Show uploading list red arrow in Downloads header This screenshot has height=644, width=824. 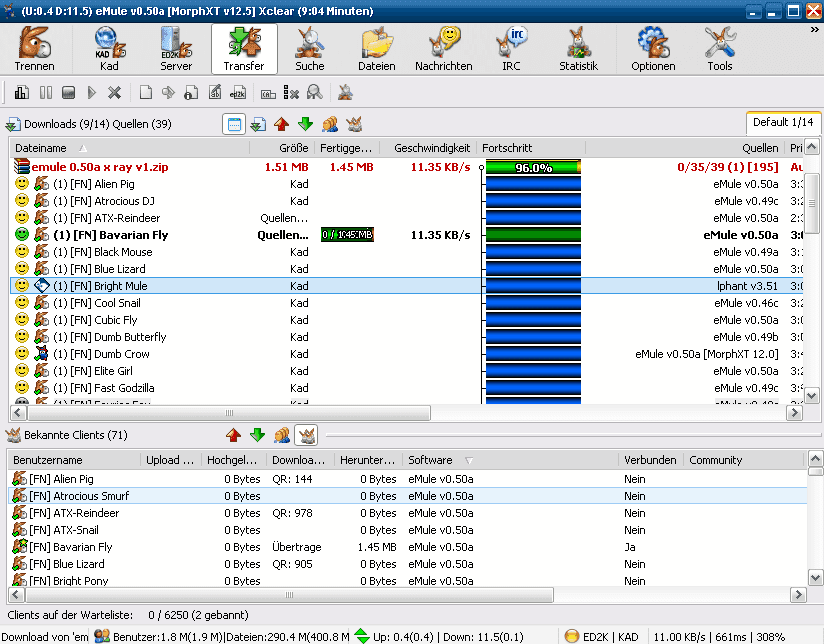pos(282,125)
